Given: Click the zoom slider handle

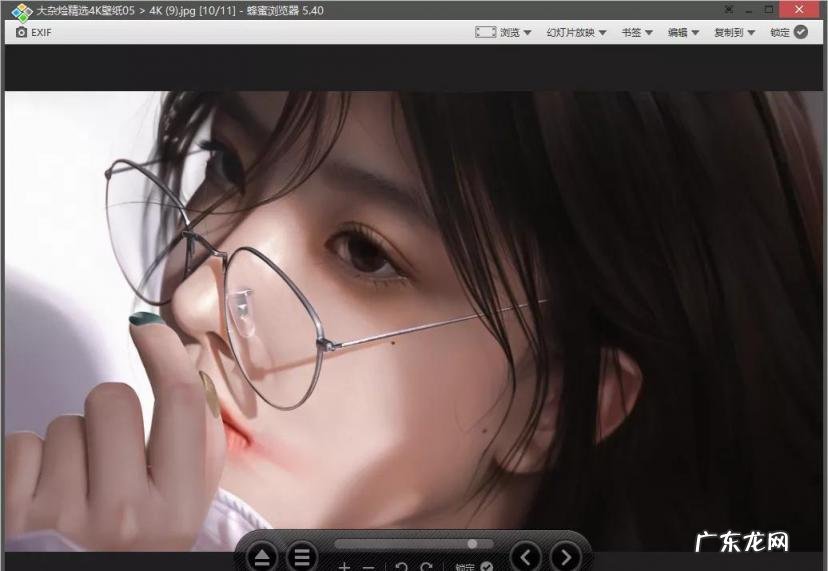Looking at the screenshot, I should click(x=472, y=544).
